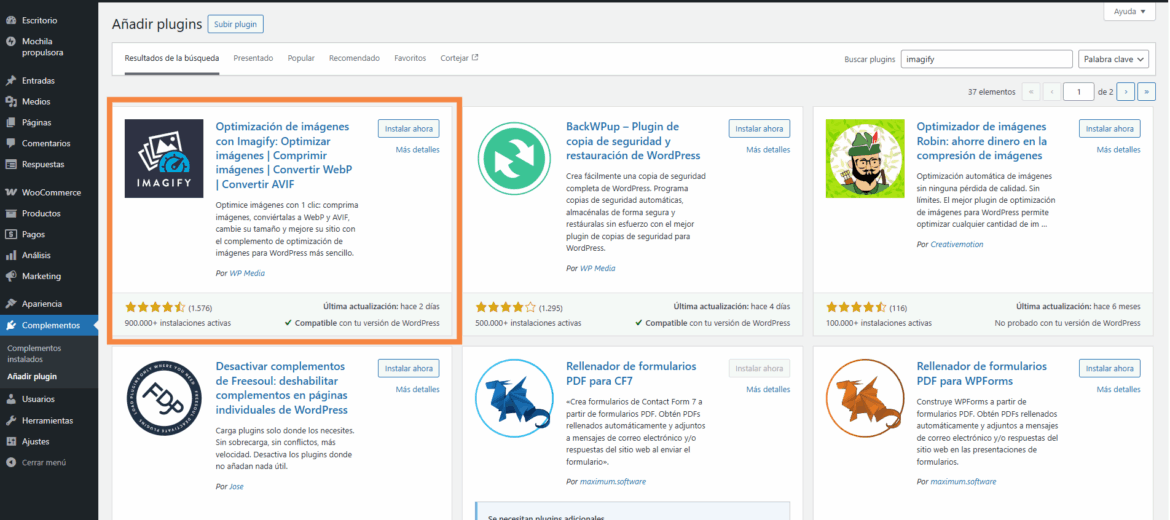Click the Comentarios speech bubble icon
The height and width of the screenshot is (520, 1170).
[x=10, y=143]
